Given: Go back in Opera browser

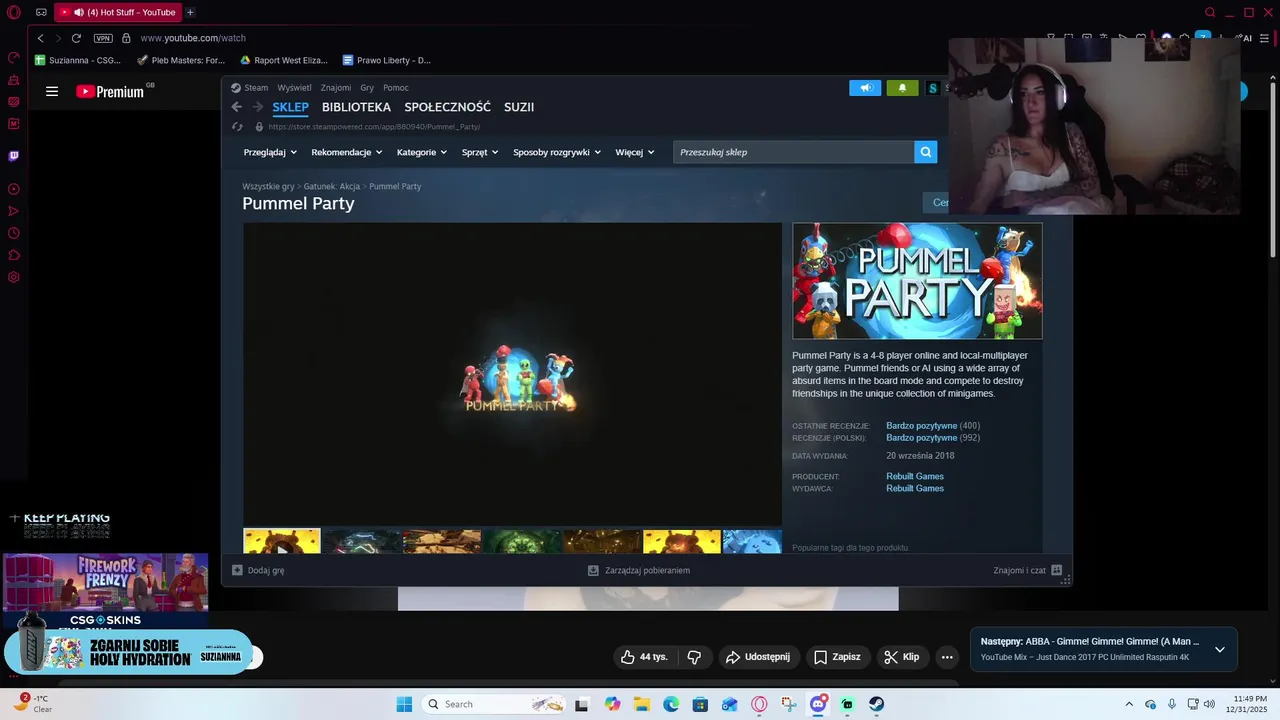Looking at the screenshot, I should point(40,38).
